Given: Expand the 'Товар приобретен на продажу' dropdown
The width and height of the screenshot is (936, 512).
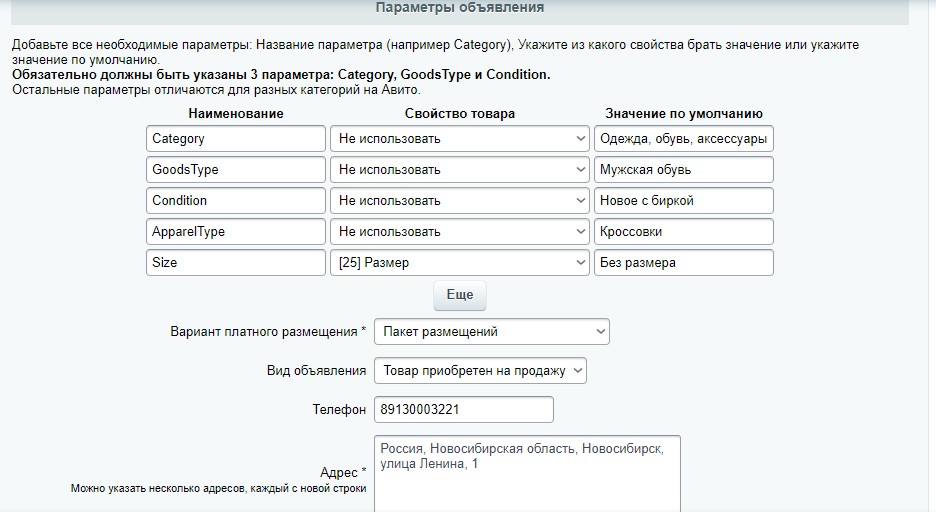Looking at the screenshot, I should pos(480,371).
